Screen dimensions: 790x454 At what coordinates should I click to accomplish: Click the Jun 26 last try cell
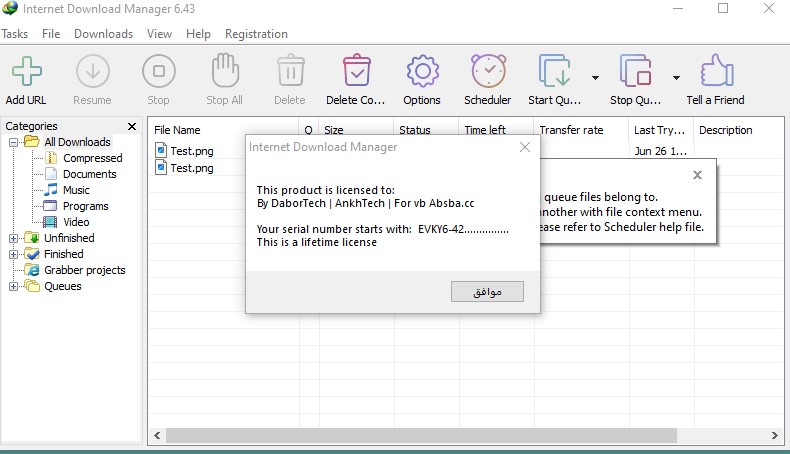click(661, 151)
